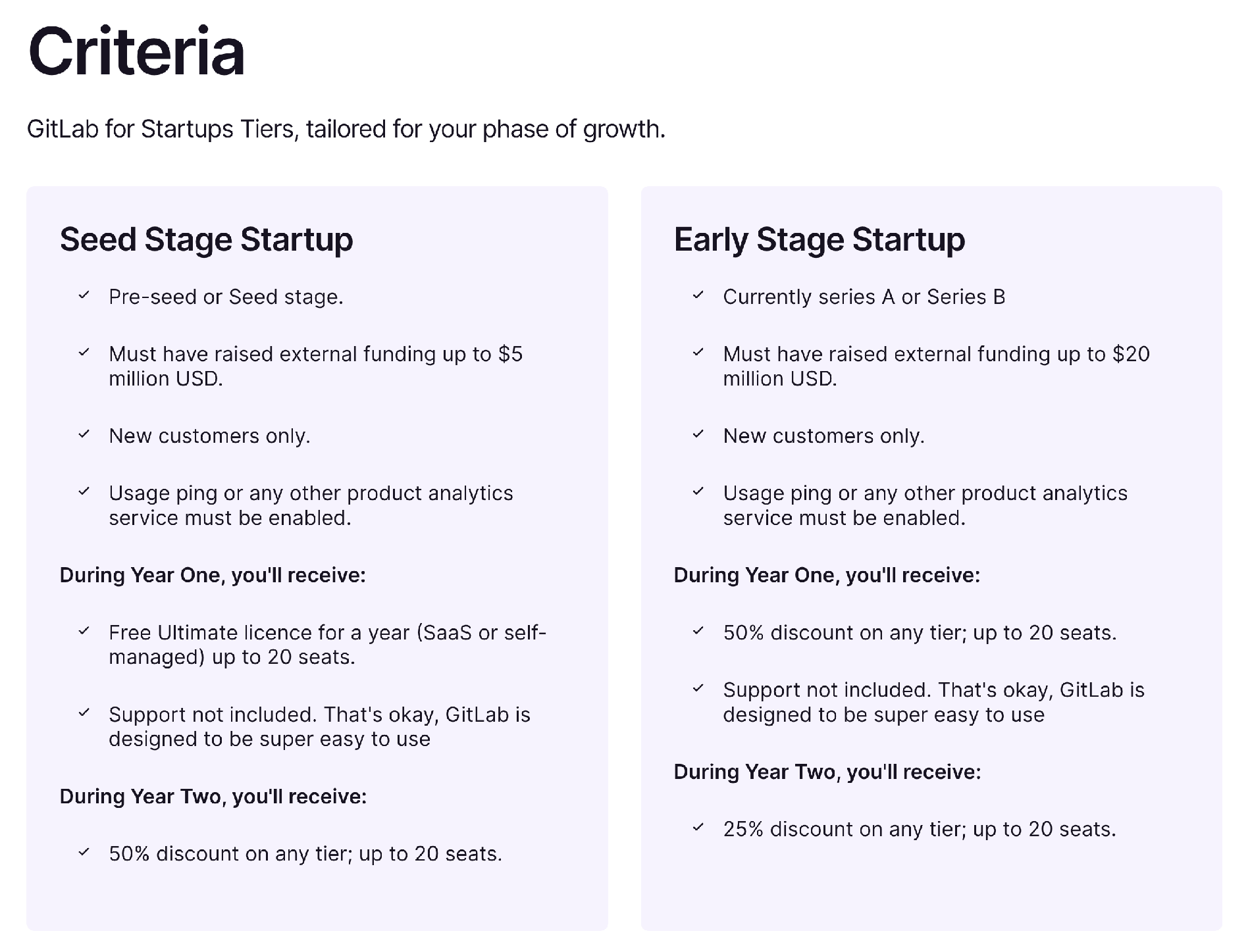Click Early Stage During Year One heading
This screenshot has width=1250, height=952.
827,575
